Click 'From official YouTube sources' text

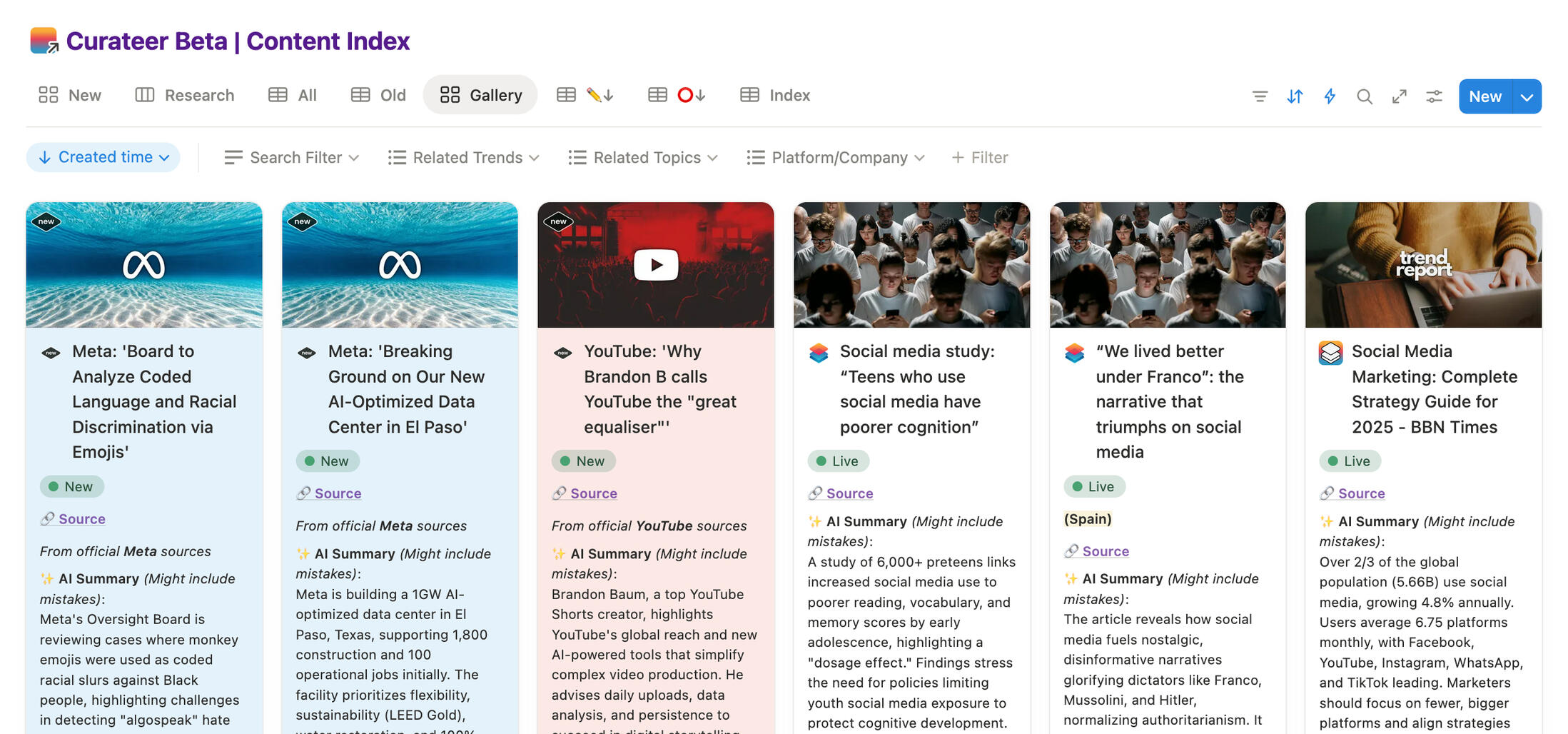[x=649, y=526]
